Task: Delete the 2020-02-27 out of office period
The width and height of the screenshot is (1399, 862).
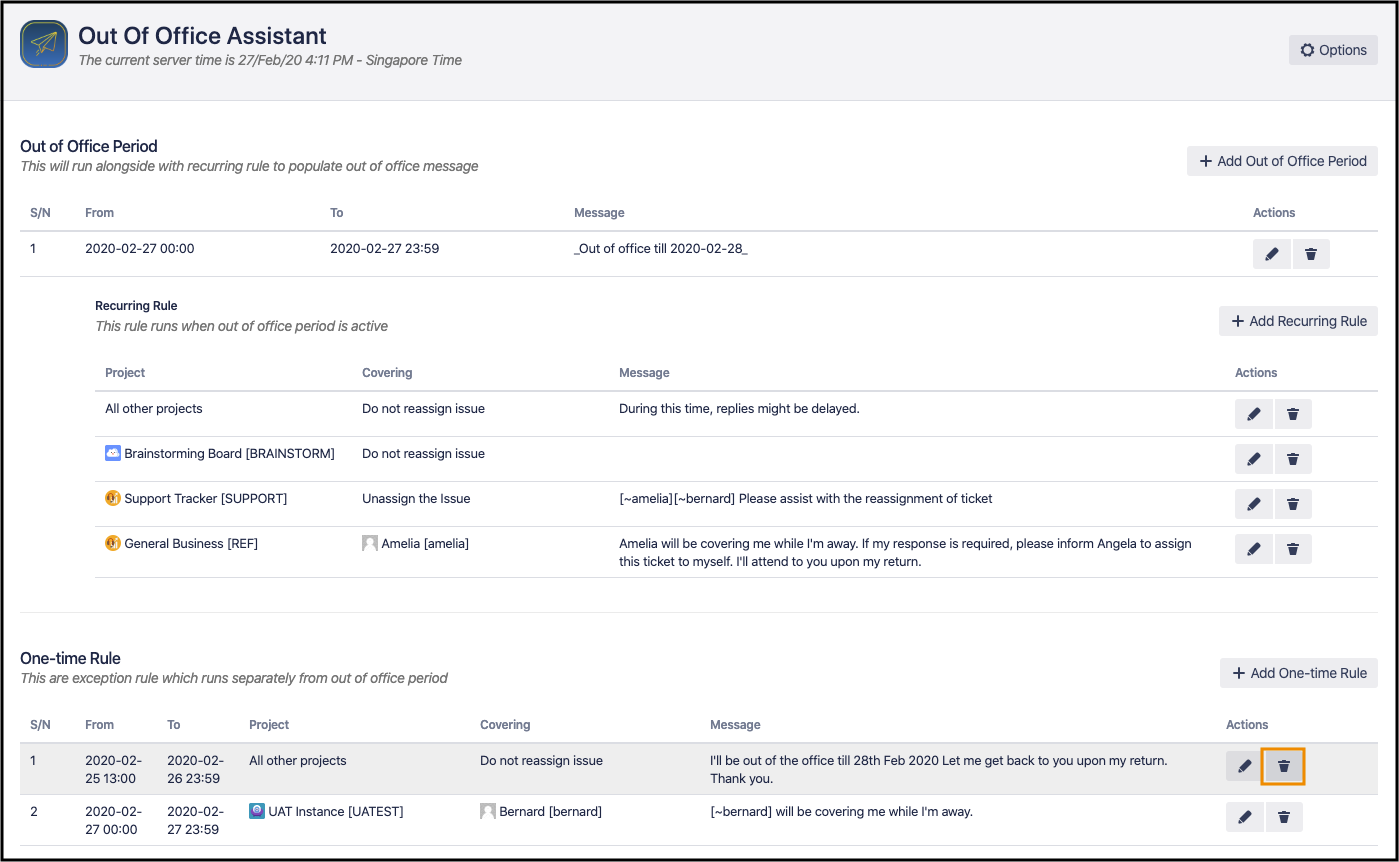Action: (1311, 254)
